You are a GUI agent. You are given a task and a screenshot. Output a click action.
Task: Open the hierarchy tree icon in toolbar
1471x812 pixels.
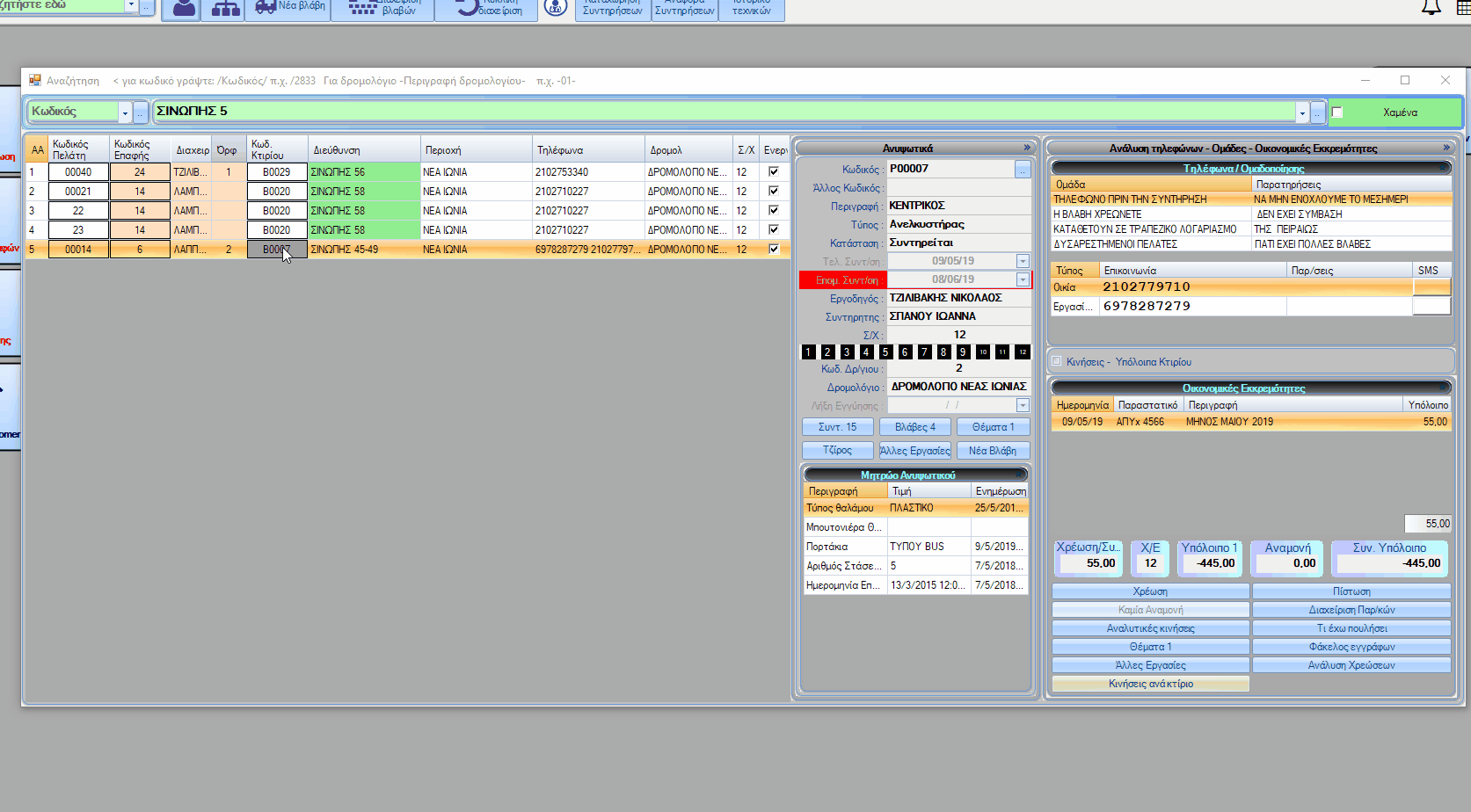click(225, 9)
